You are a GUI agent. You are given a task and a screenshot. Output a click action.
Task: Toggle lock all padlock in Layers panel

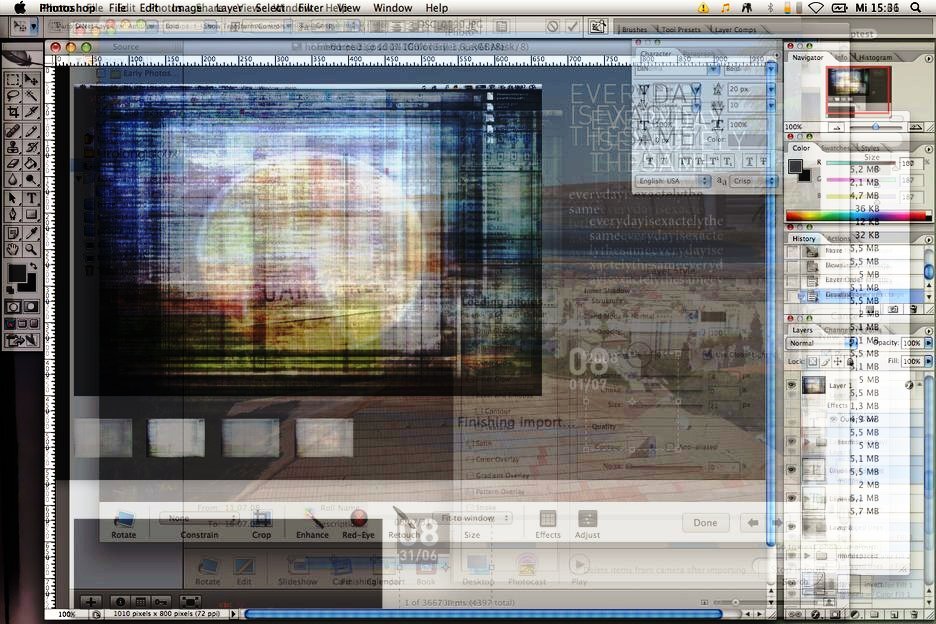pyautogui.click(x=850, y=361)
